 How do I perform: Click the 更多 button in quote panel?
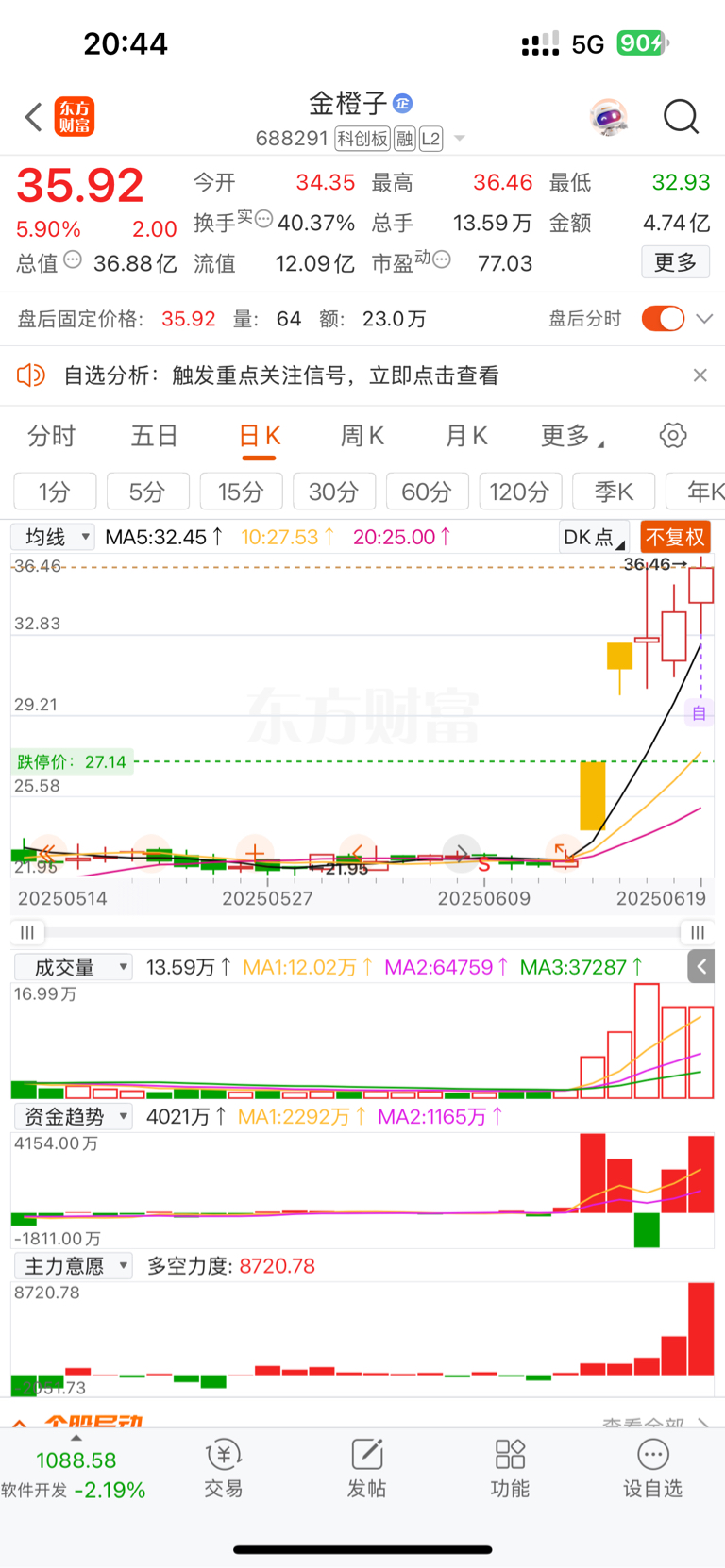point(675,262)
